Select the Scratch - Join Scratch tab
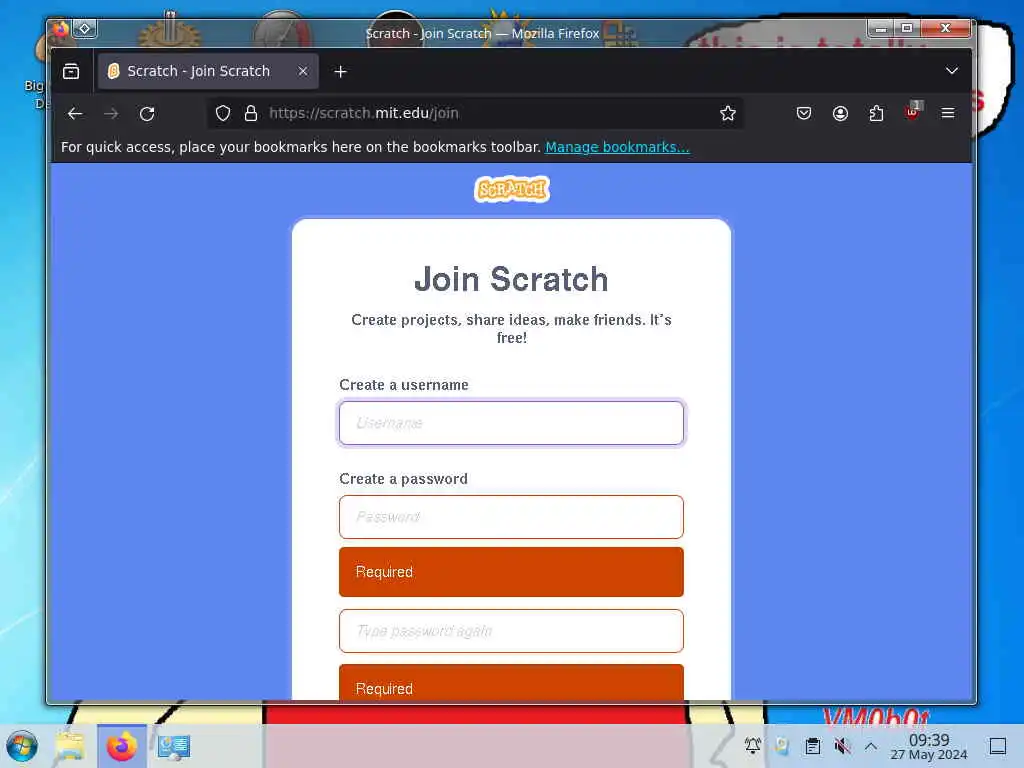Viewport: 1024px width, 768px height. pyautogui.click(x=208, y=71)
